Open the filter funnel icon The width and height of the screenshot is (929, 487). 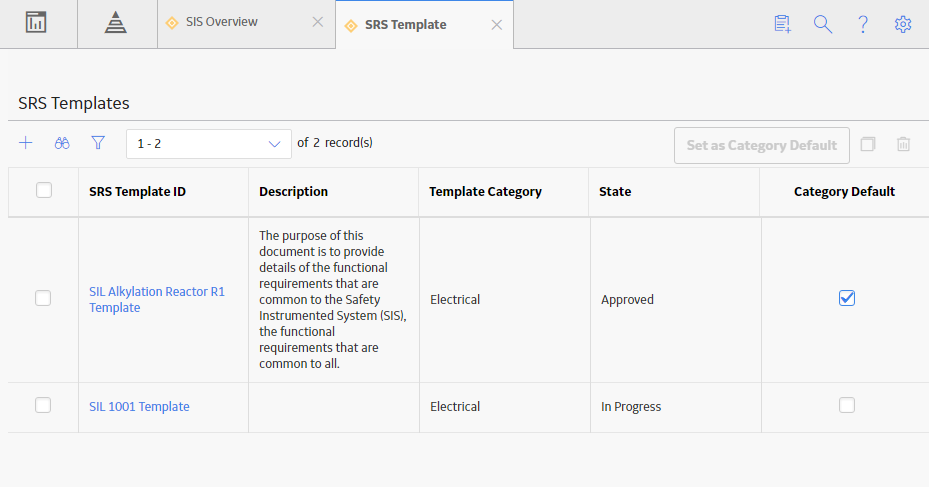[x=98, y=143]
